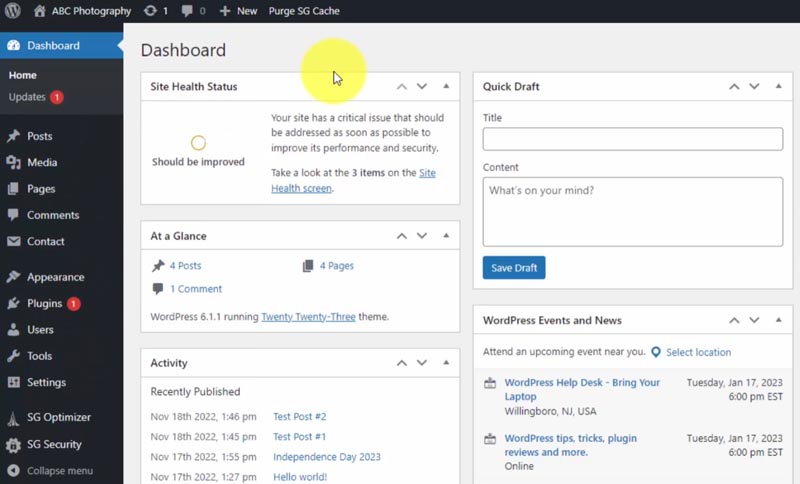The width and height of the screenshot is (800, 484).
Task: Click the pages icon beside 4 Pages
Action: pos(308,266)
